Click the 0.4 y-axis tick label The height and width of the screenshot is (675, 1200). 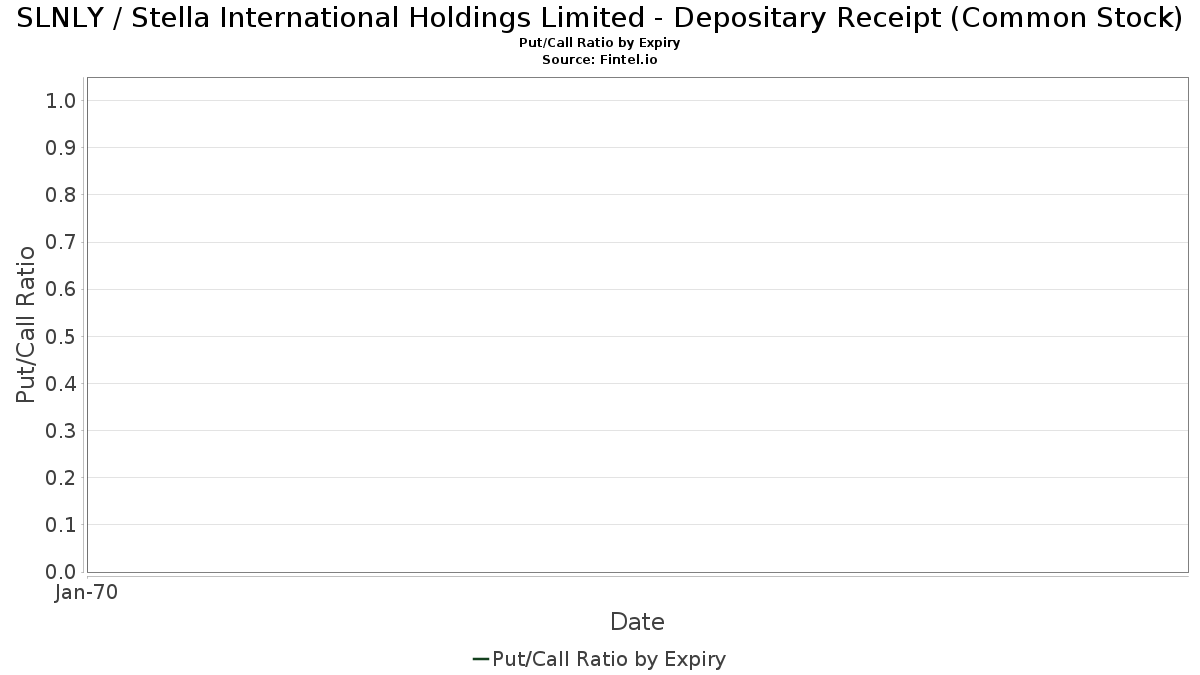61,383
